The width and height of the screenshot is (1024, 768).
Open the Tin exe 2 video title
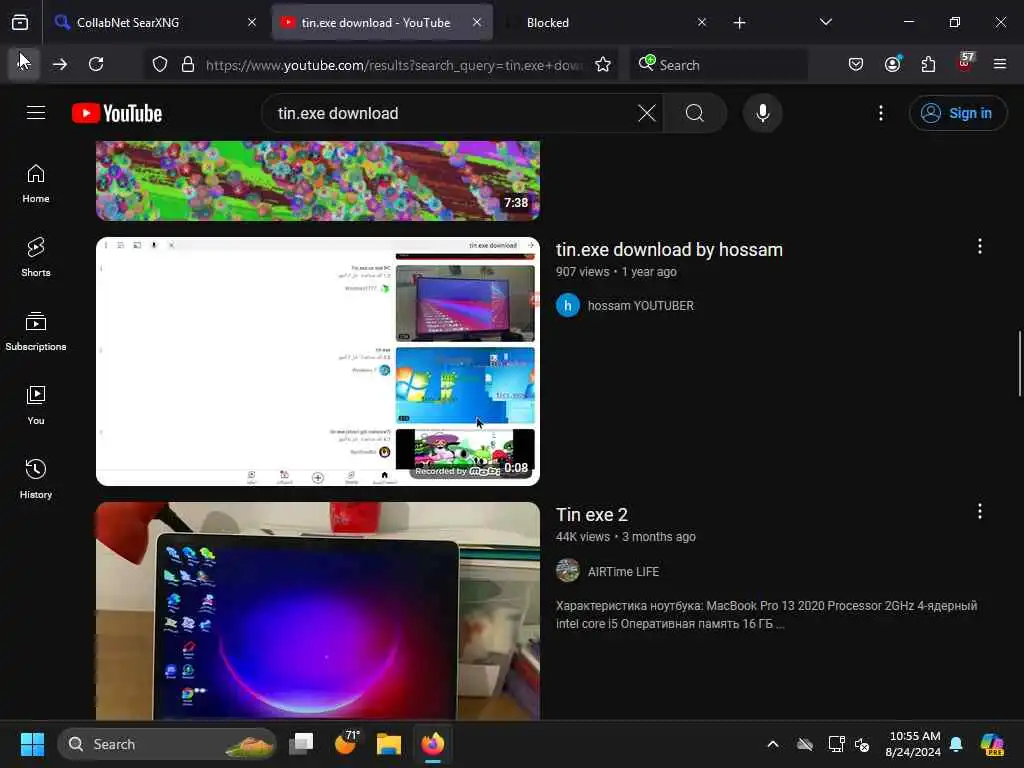click(592, 515)
